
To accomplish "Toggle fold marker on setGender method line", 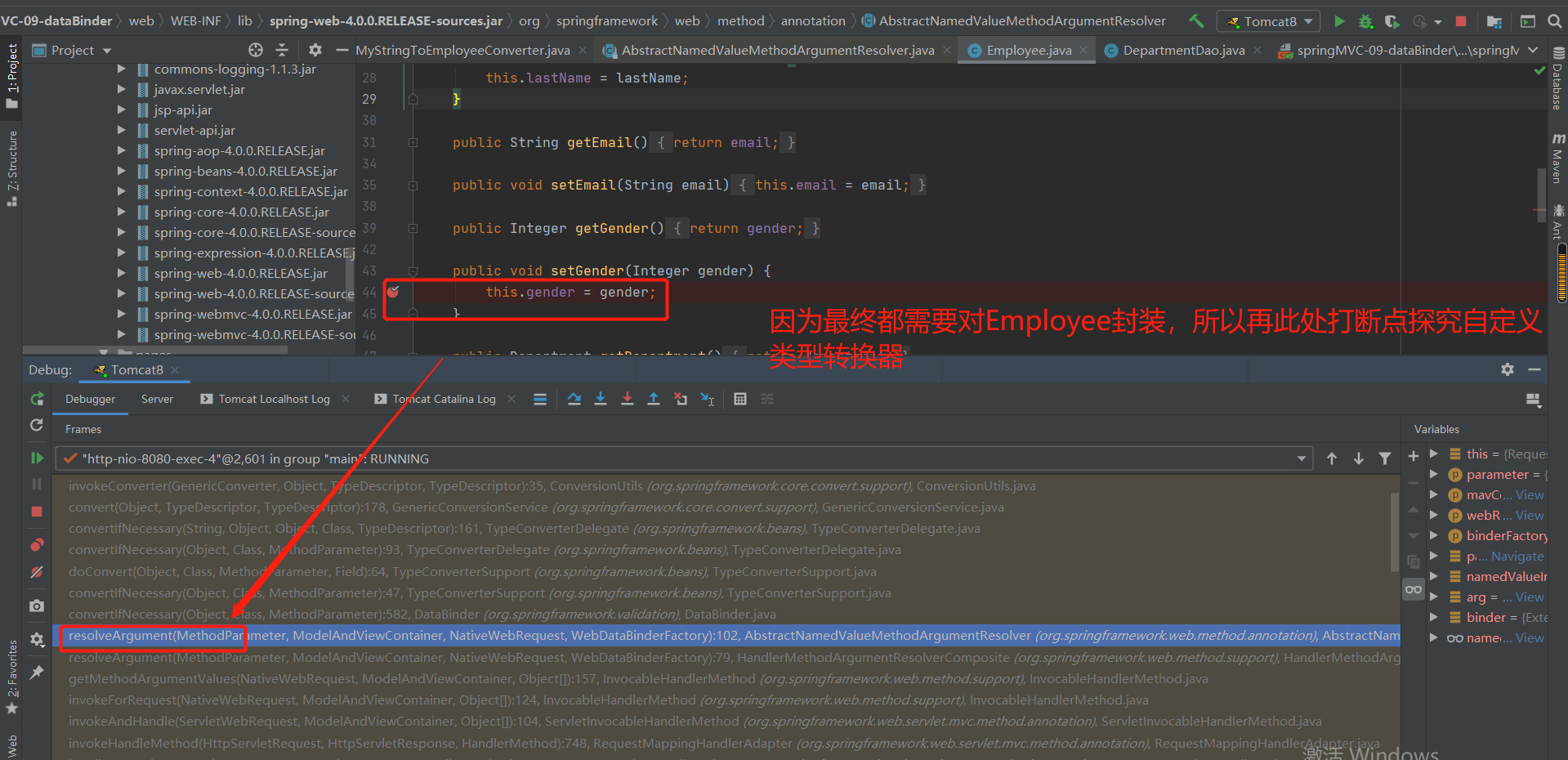I will (413, 270).
